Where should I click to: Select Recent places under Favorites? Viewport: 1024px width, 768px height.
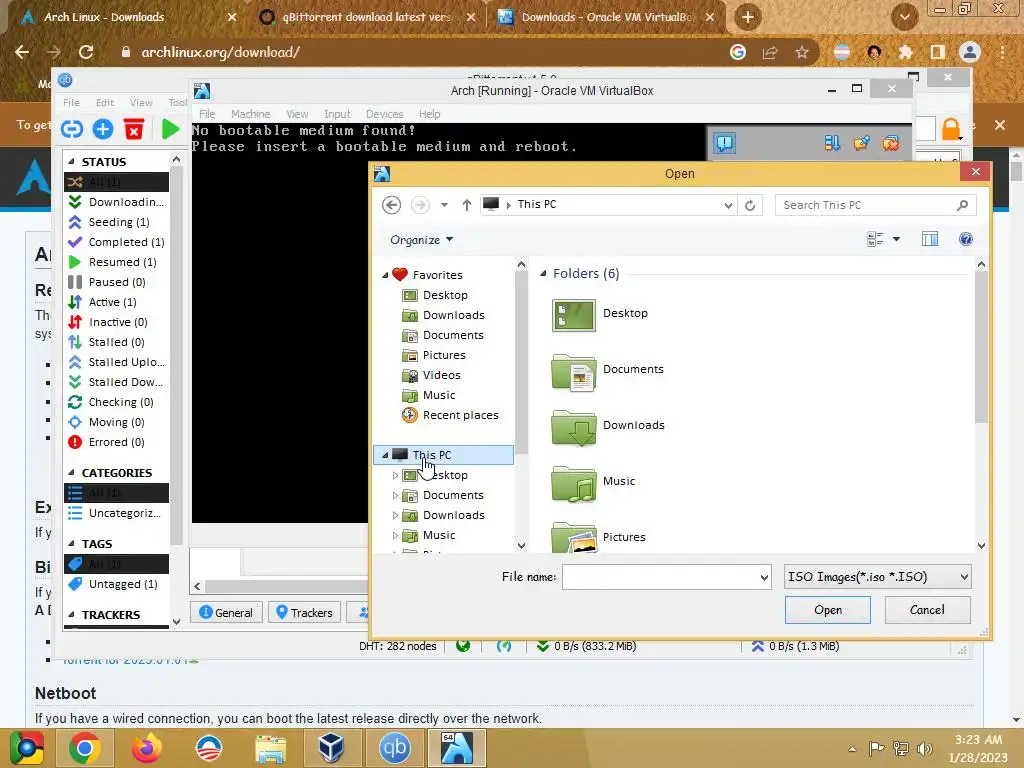point(451,415)
